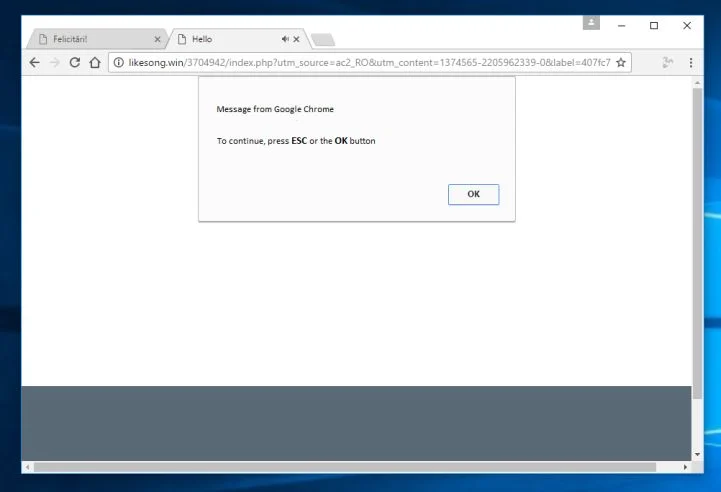Screen dimensions: 721x492
Task: Click the extension icon beside the menu
Action: click(668, 63)
